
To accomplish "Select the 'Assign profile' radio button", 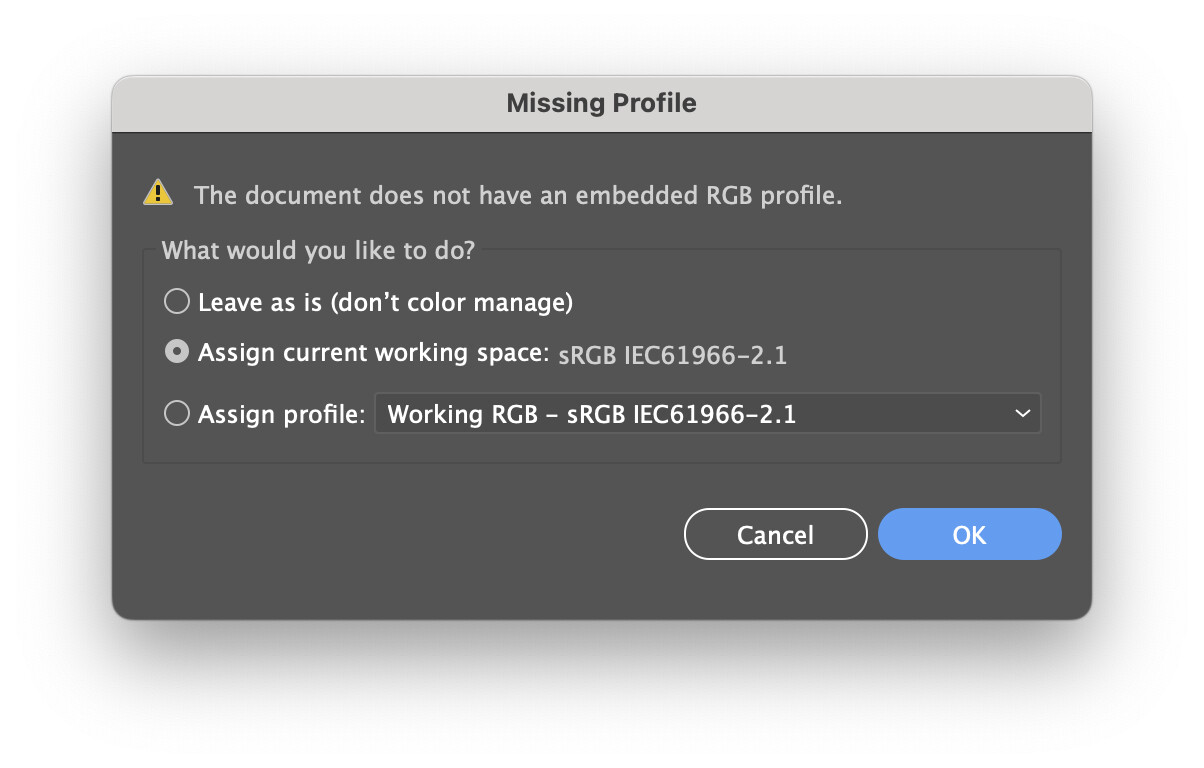I will click(x=177, y=414).
